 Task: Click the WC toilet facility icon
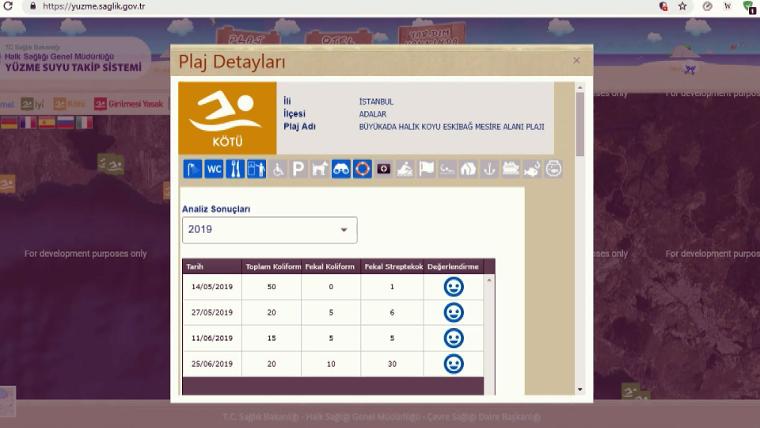tap(214, 169)
